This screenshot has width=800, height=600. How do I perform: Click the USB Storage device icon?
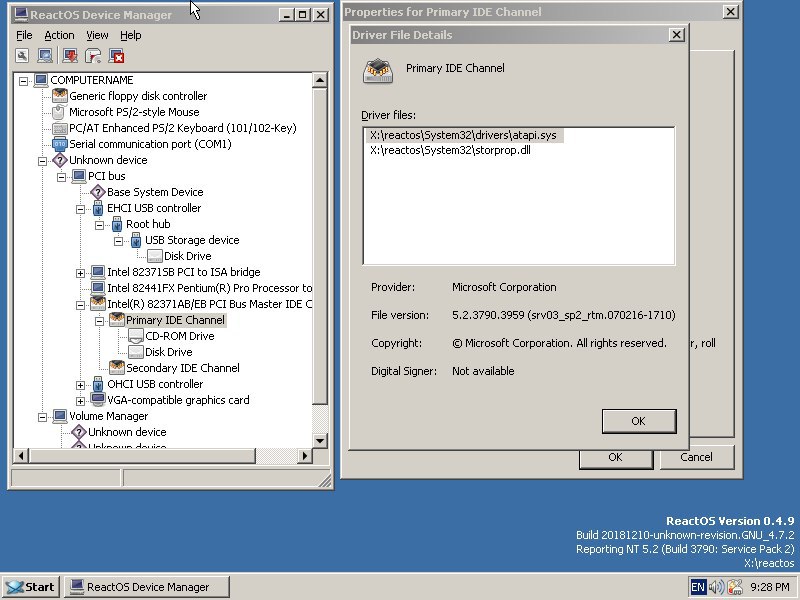136,240
